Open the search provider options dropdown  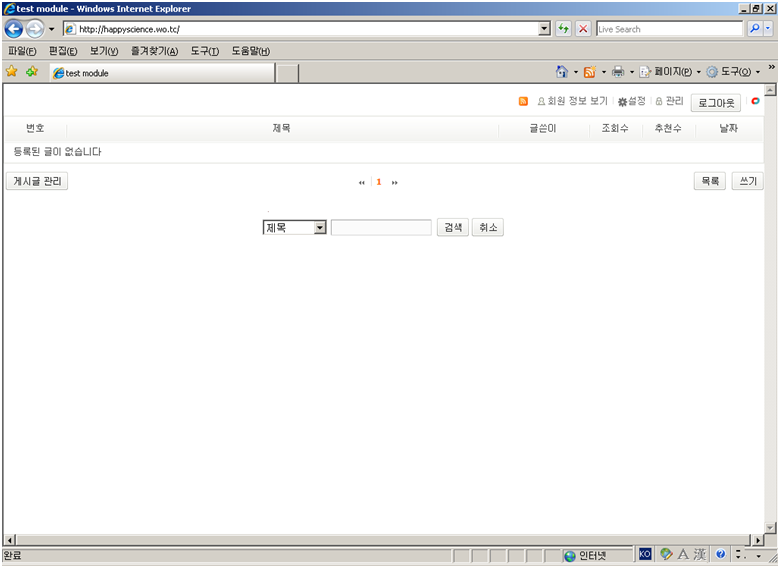[769, 29]
